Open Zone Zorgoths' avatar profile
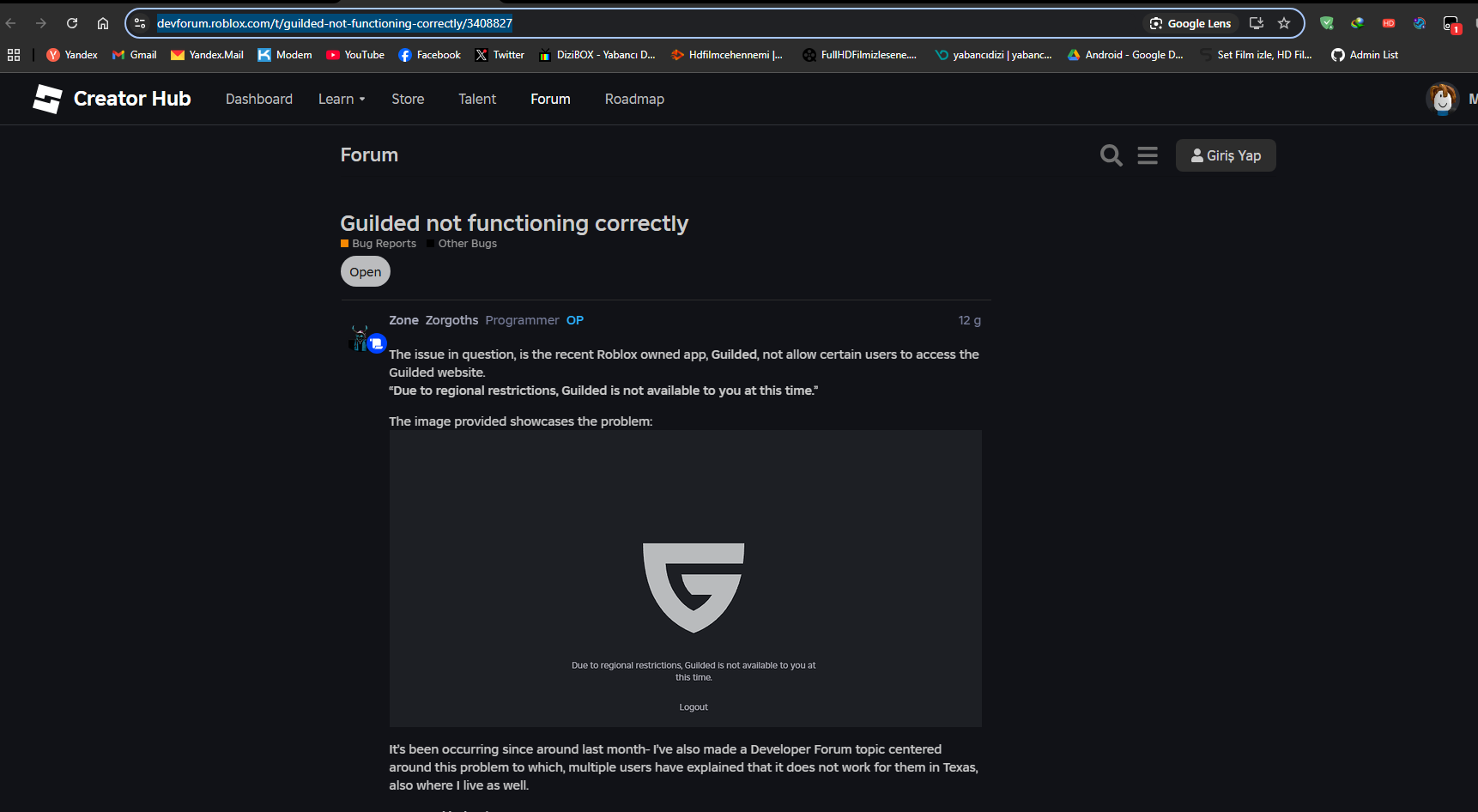 [x=360, y=337]
